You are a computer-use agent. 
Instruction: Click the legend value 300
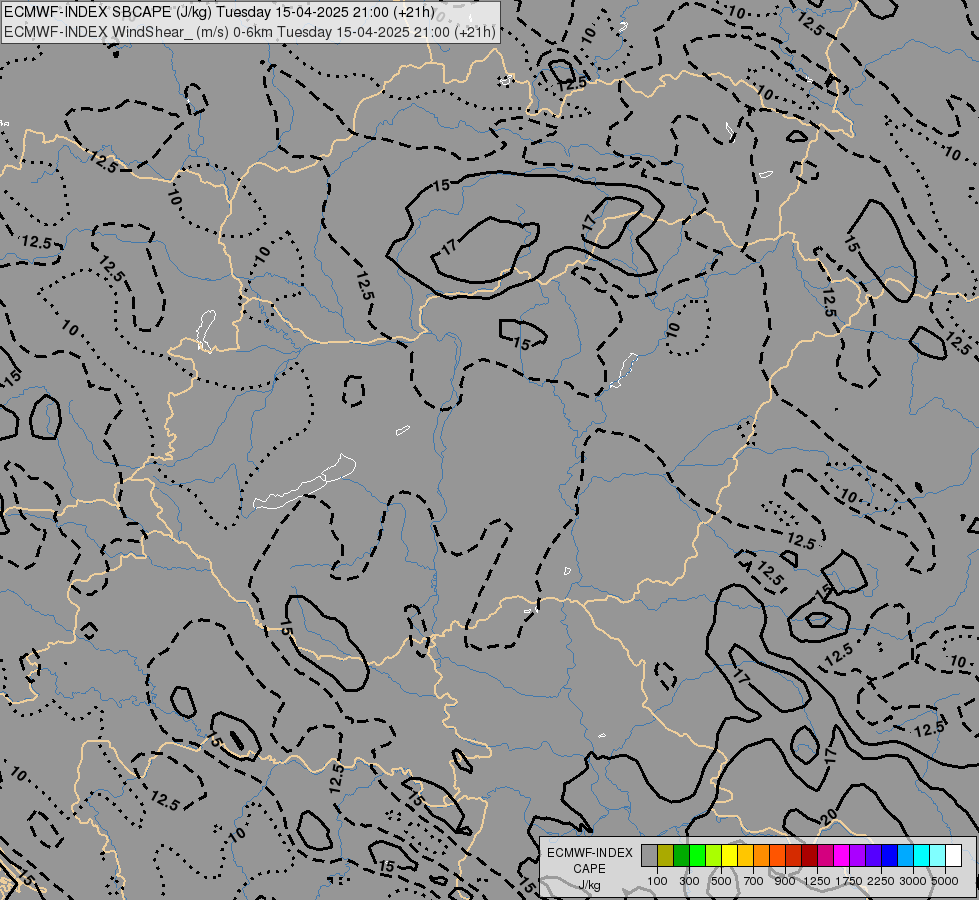coord(689,881)
